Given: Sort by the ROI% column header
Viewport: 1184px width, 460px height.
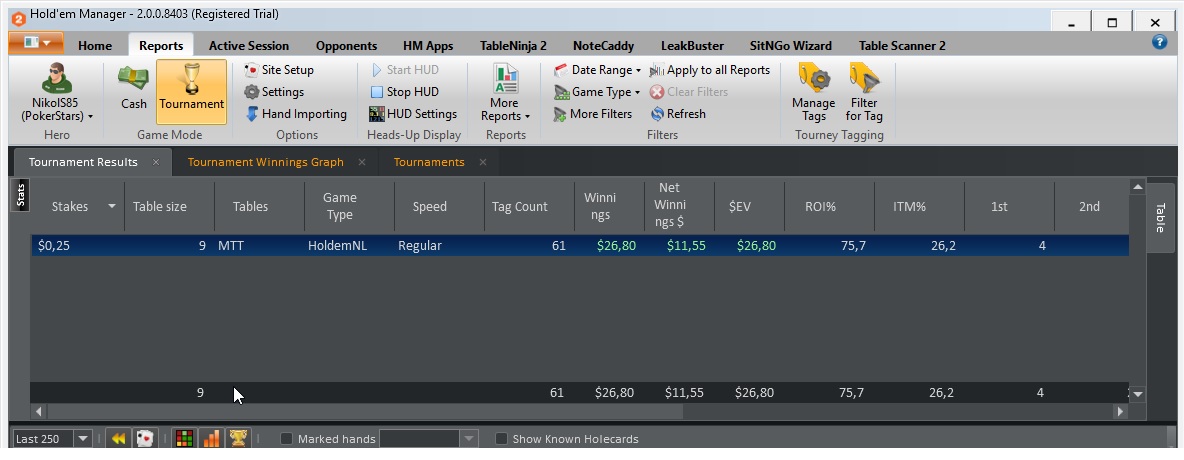Looking at the screenshot, I should [x=829, y=206].
